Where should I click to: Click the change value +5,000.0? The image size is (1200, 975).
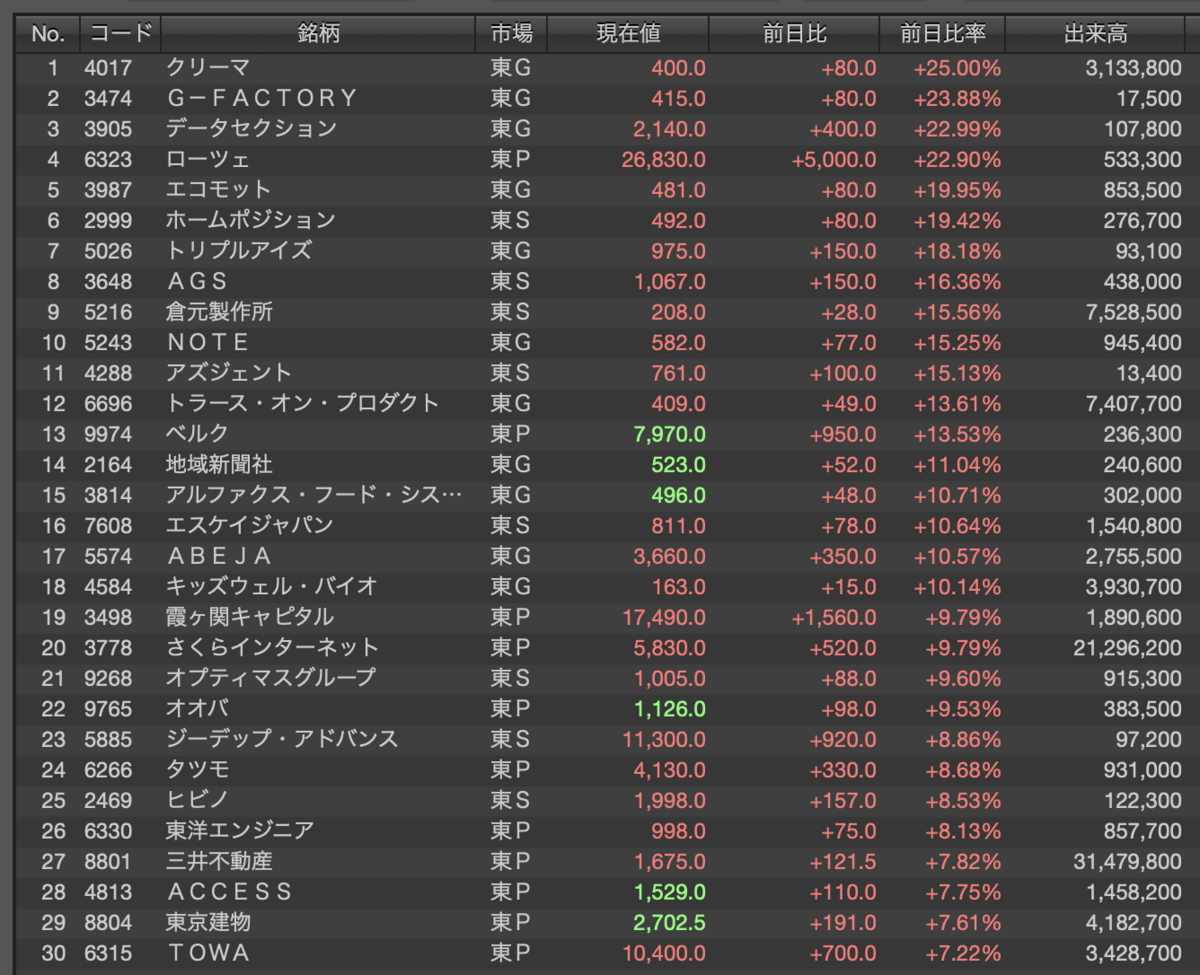point(834,160)
